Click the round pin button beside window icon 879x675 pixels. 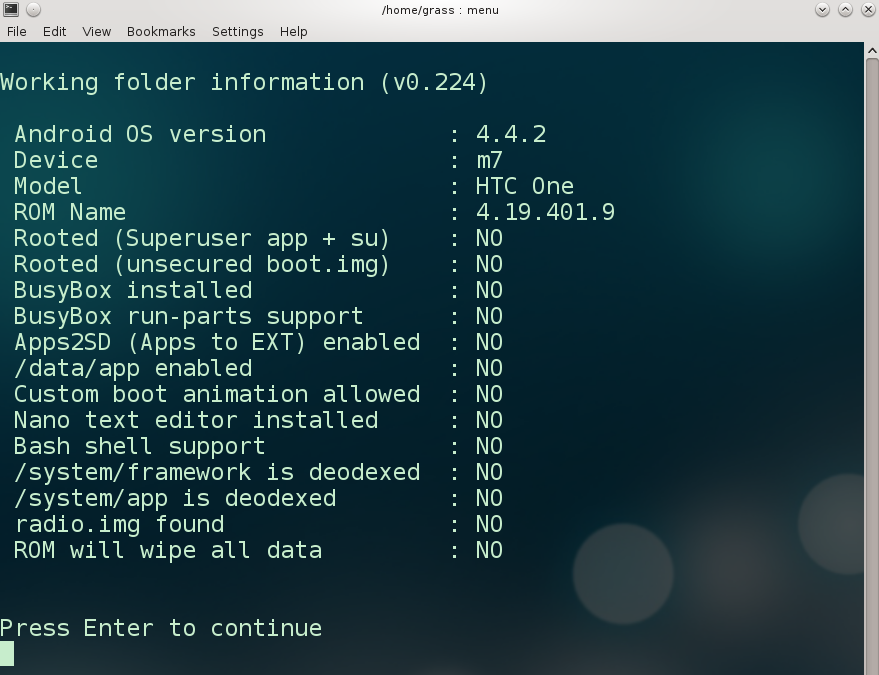tap(33, 10)
